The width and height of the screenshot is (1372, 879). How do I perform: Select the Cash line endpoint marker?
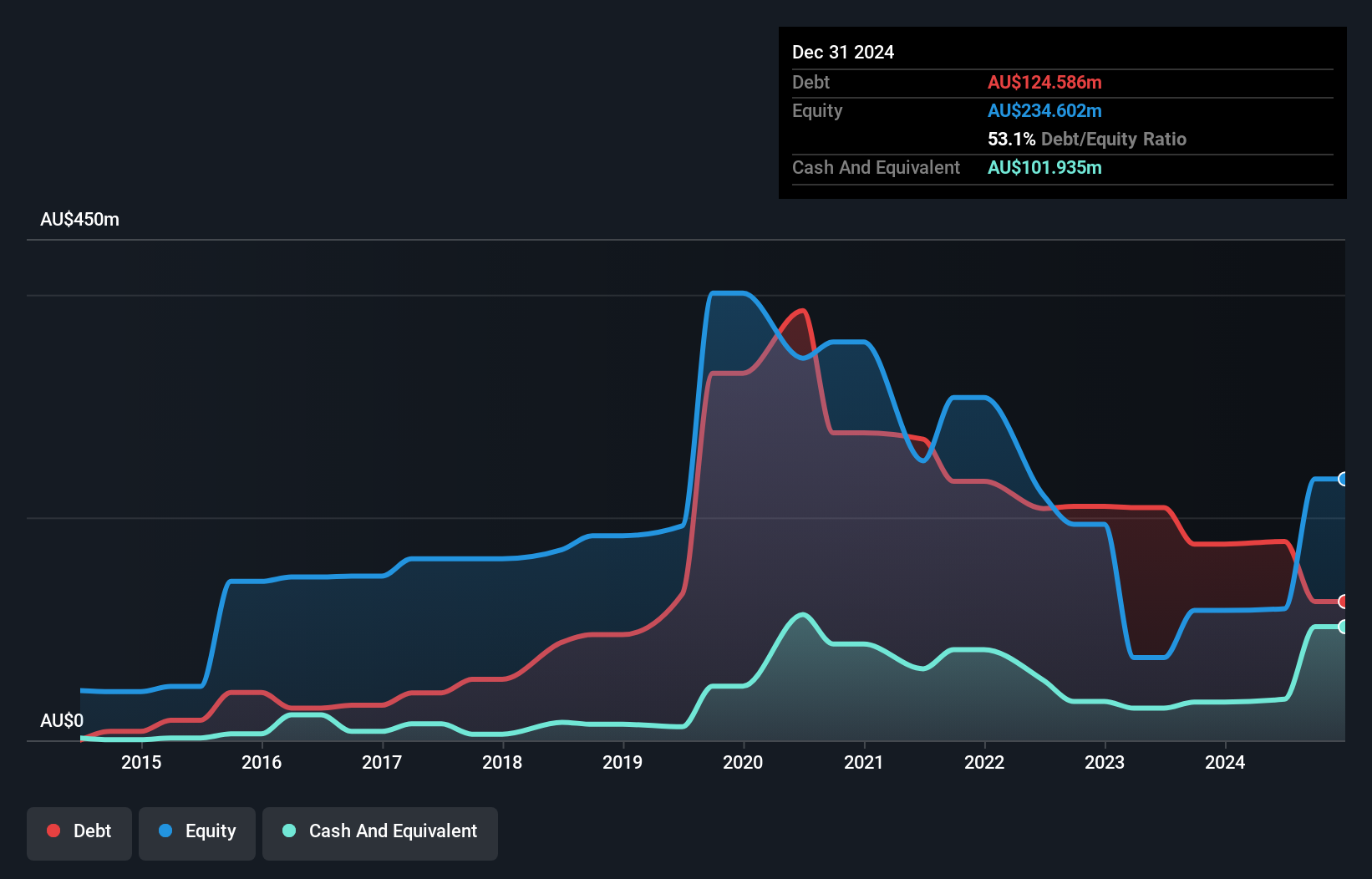coord(1343,627)
